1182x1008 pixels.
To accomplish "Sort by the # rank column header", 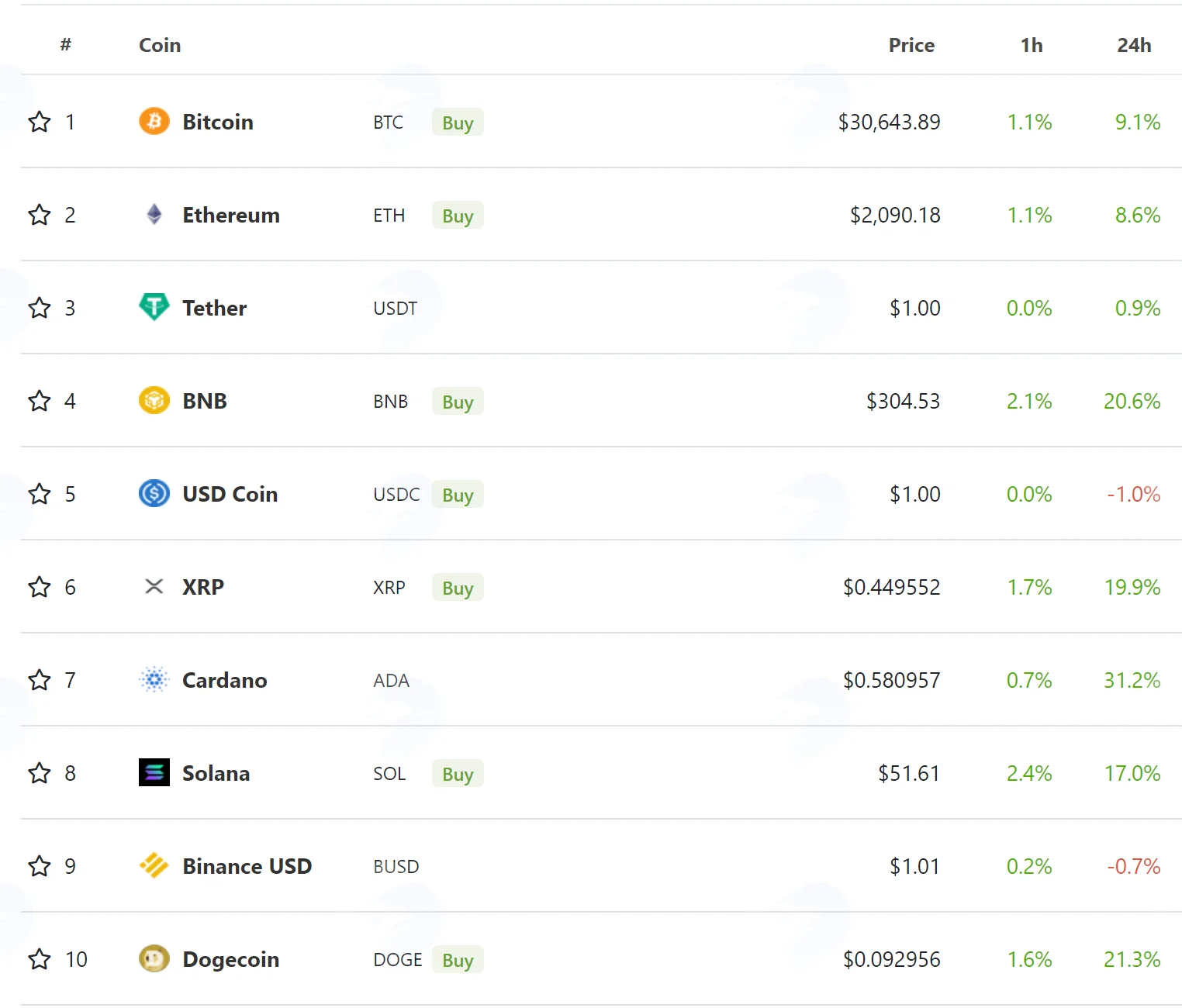I will pyautogui.click(x=66, y=45).
